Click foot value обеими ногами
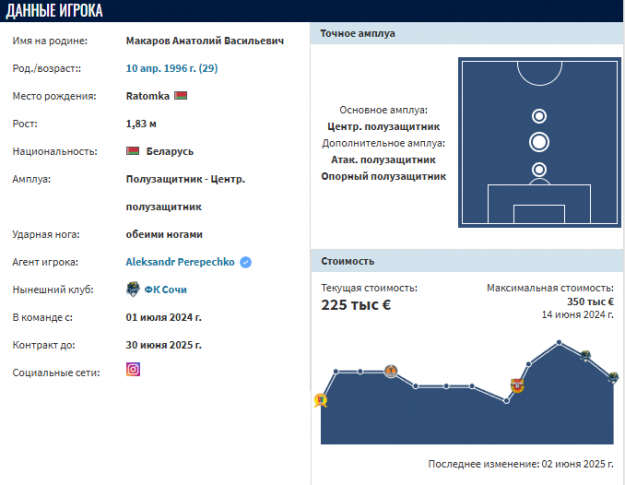Image resolution: width=625 pixels, height=485 pixels. tap(164, 234)
